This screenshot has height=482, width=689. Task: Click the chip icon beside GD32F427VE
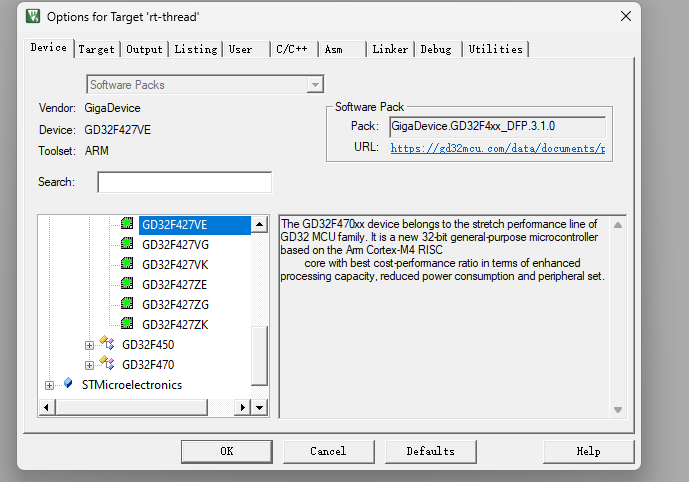coord(127,224)
